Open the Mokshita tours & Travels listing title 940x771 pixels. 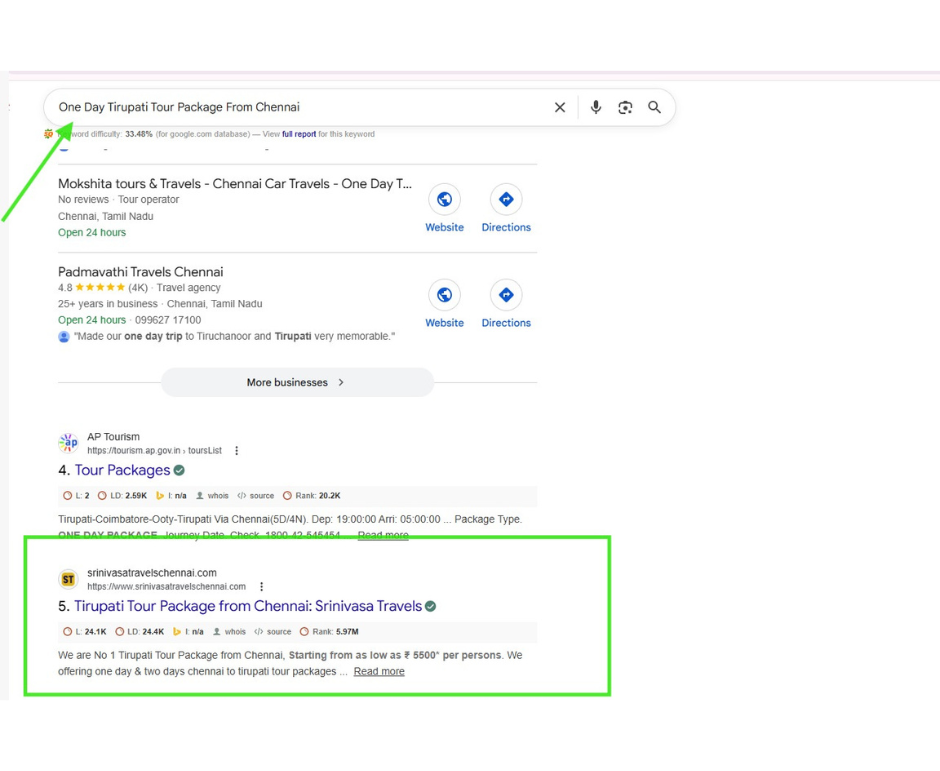(235, 184)
